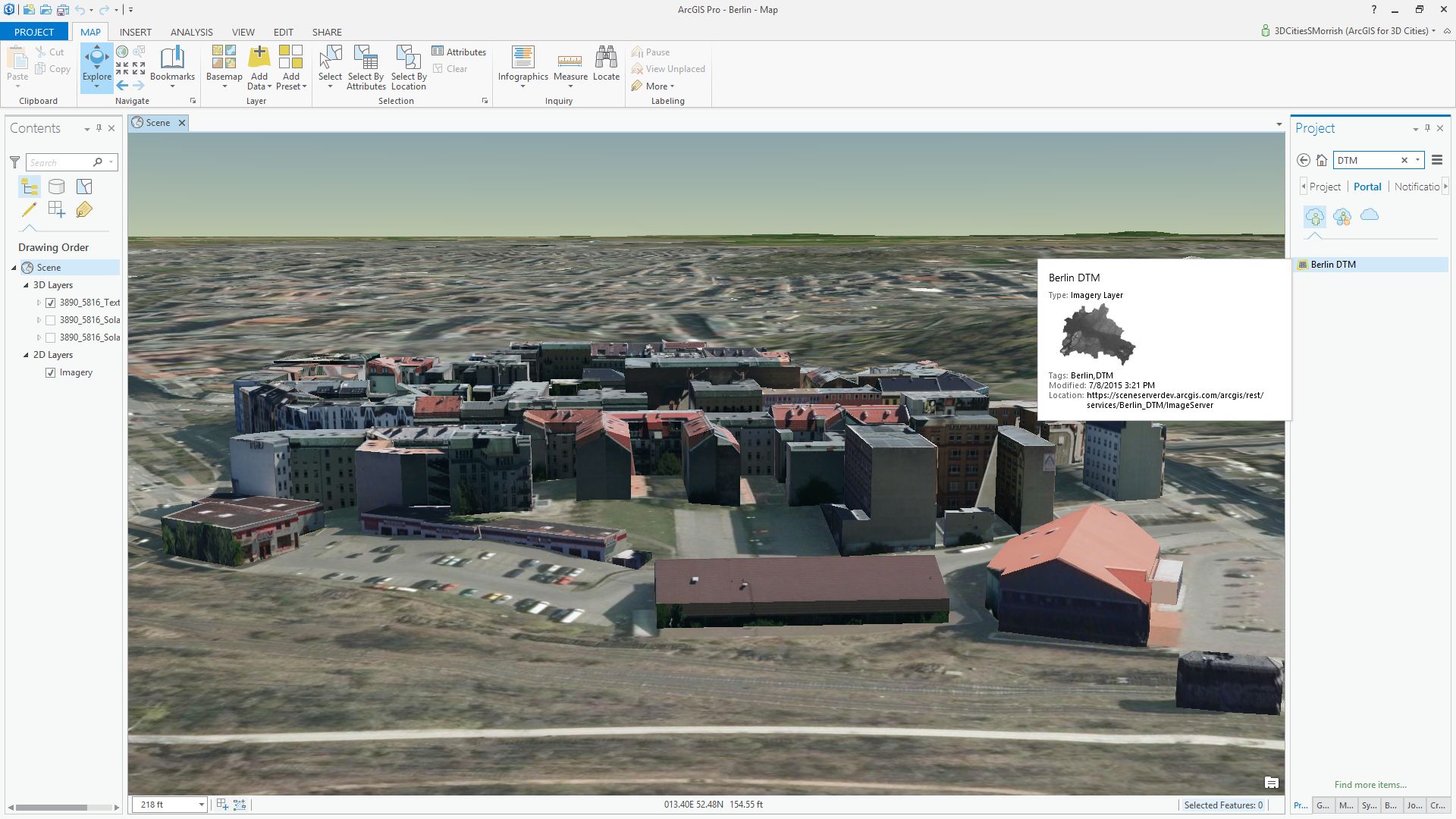Viewport: 1456px width, 819px height.
Task: Click the Contents search field
Action: [x=59, y=162]
